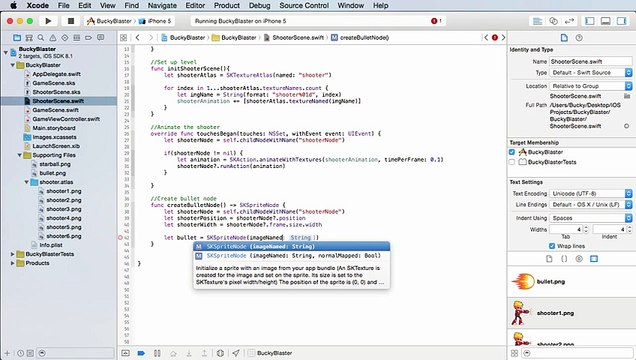Open the Debug menu
Image resolution: width=636 pixels, height=360 pixels.
pyautogui.click(x=260, y=6)
